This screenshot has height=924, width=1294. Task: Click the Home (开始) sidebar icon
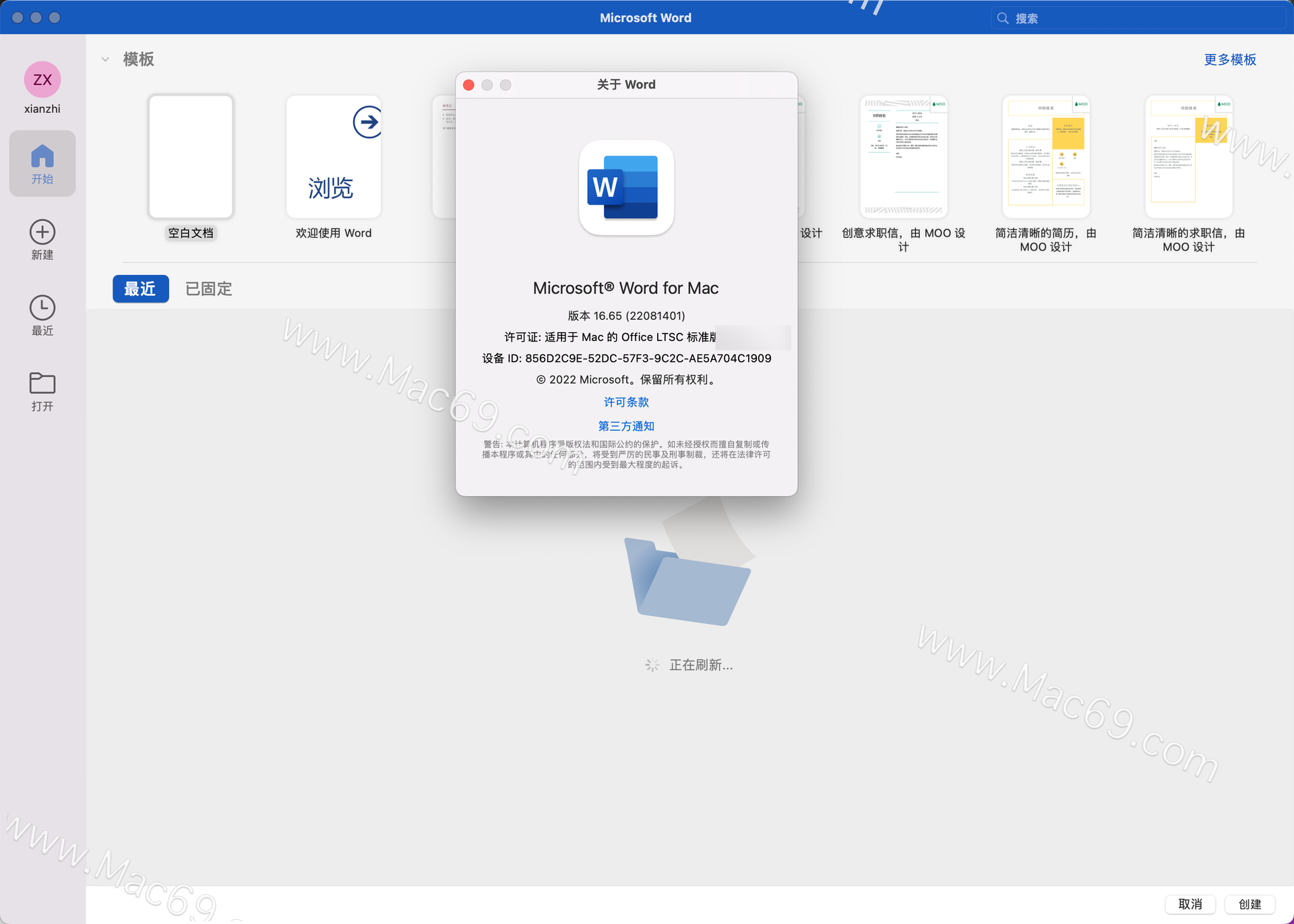(42, 162)
